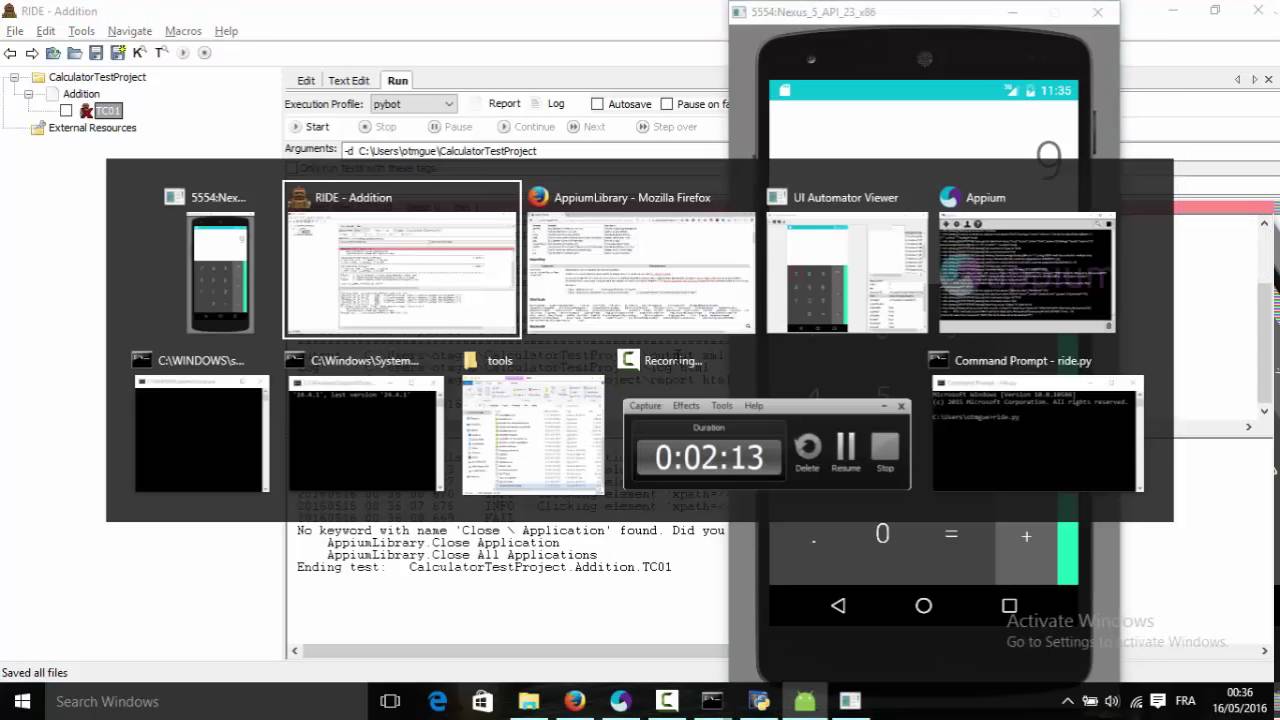Open the Action Center notification icon

(x=1157, y=701)
